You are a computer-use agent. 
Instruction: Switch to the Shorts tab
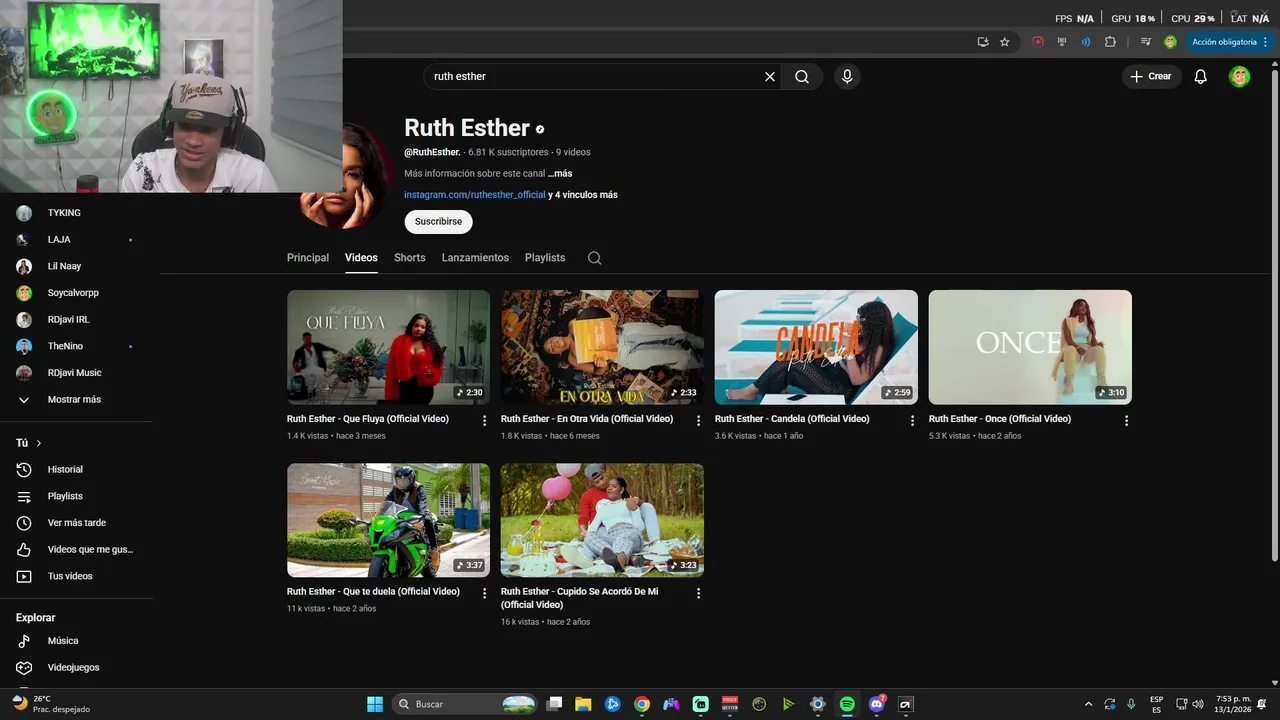[x=410, y=258]
